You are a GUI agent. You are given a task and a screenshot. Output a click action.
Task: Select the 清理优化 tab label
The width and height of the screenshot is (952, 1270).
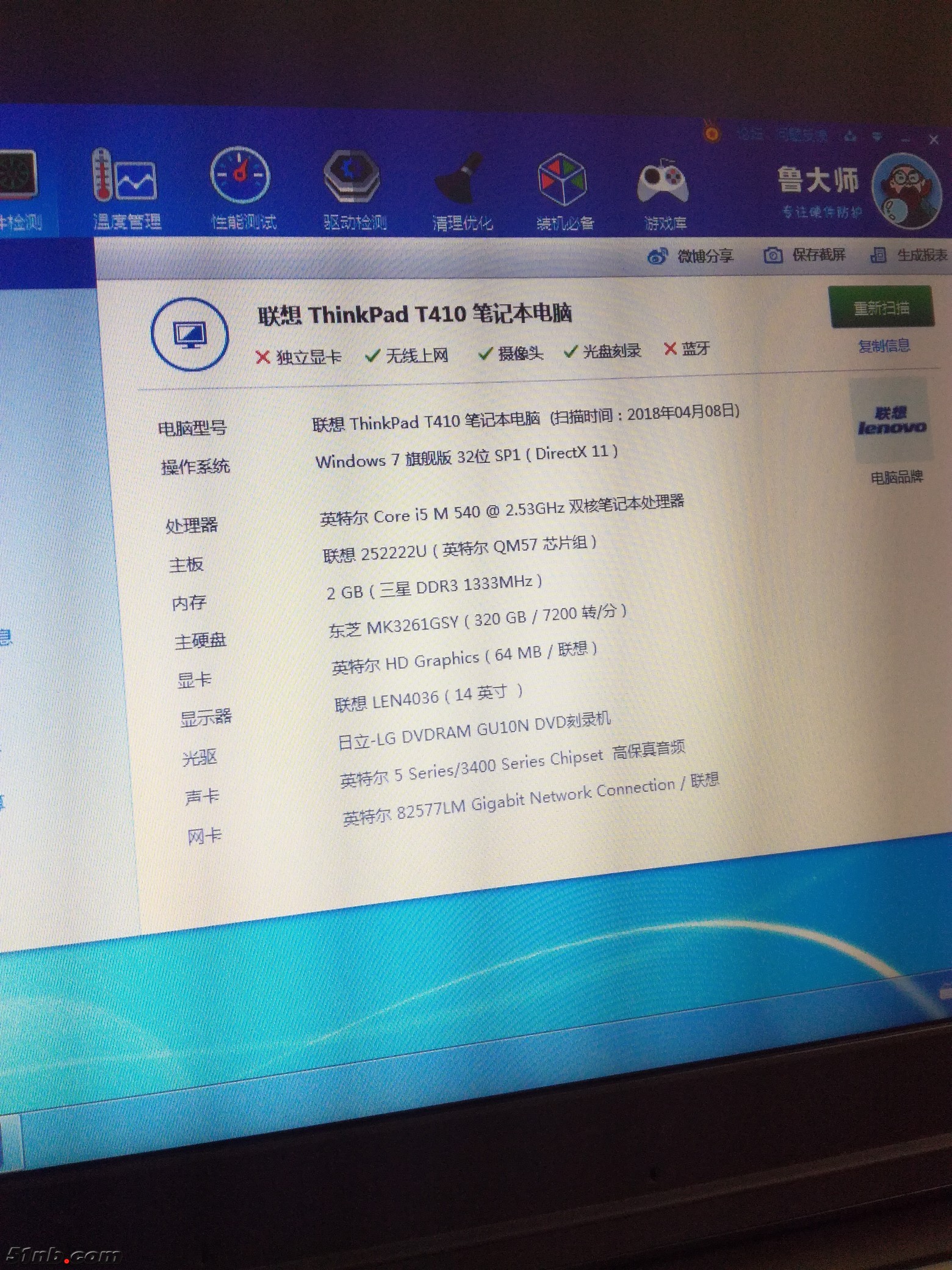(463, 223)
